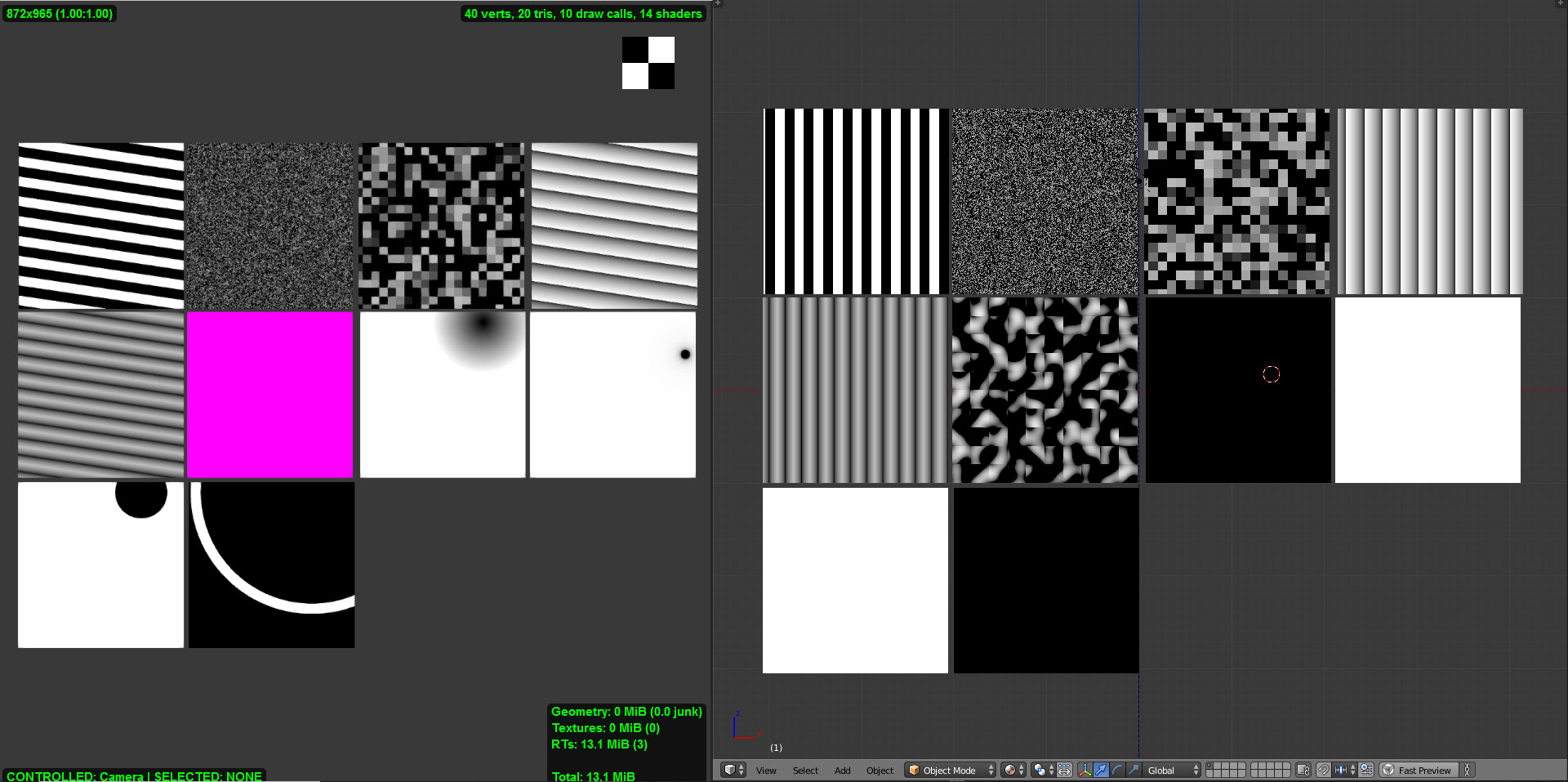Select the translate manipulator arrow icon
Viewport: 1568px width, 782px height.
click(x=1102, y=770)
